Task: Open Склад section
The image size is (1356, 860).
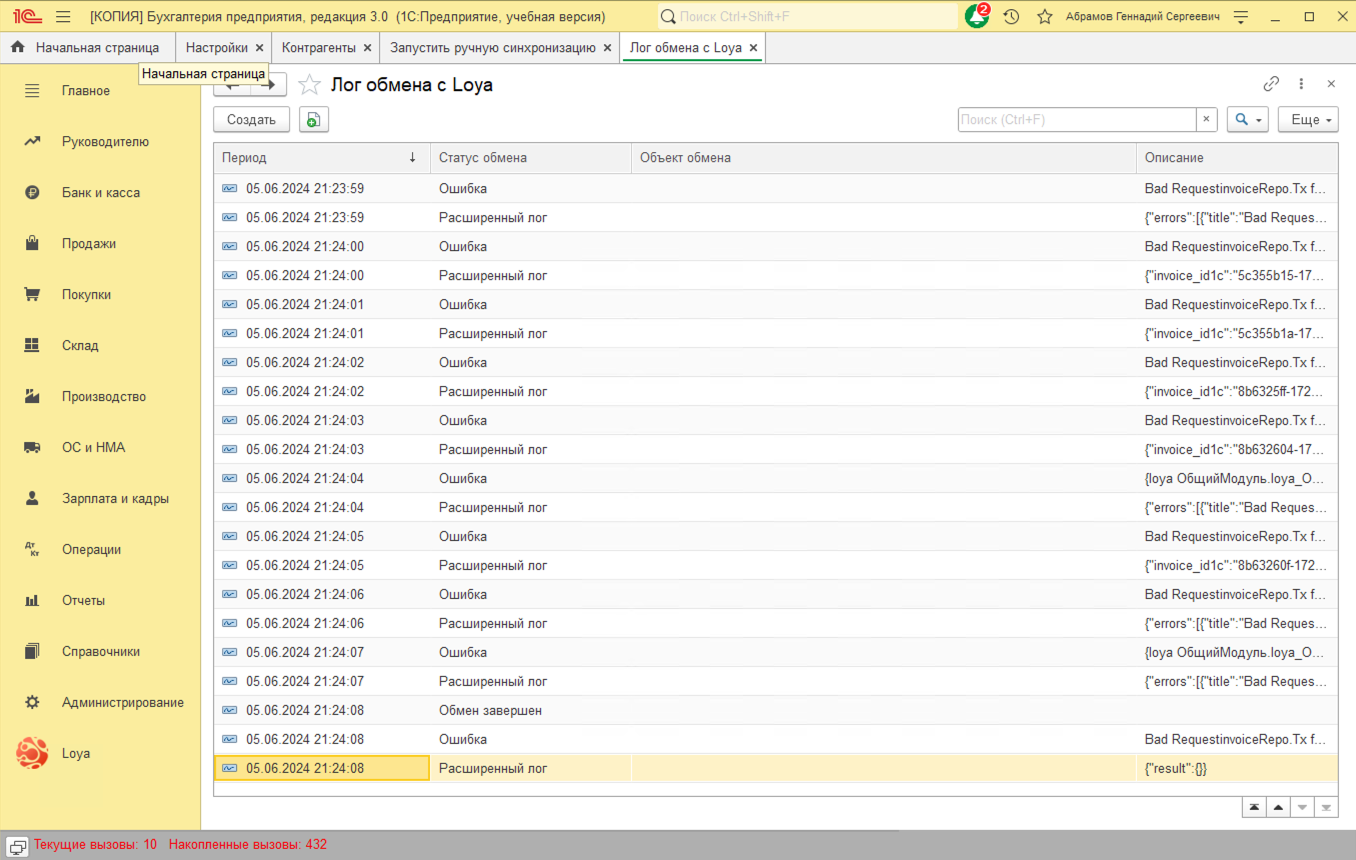Action: coord(100,346)
